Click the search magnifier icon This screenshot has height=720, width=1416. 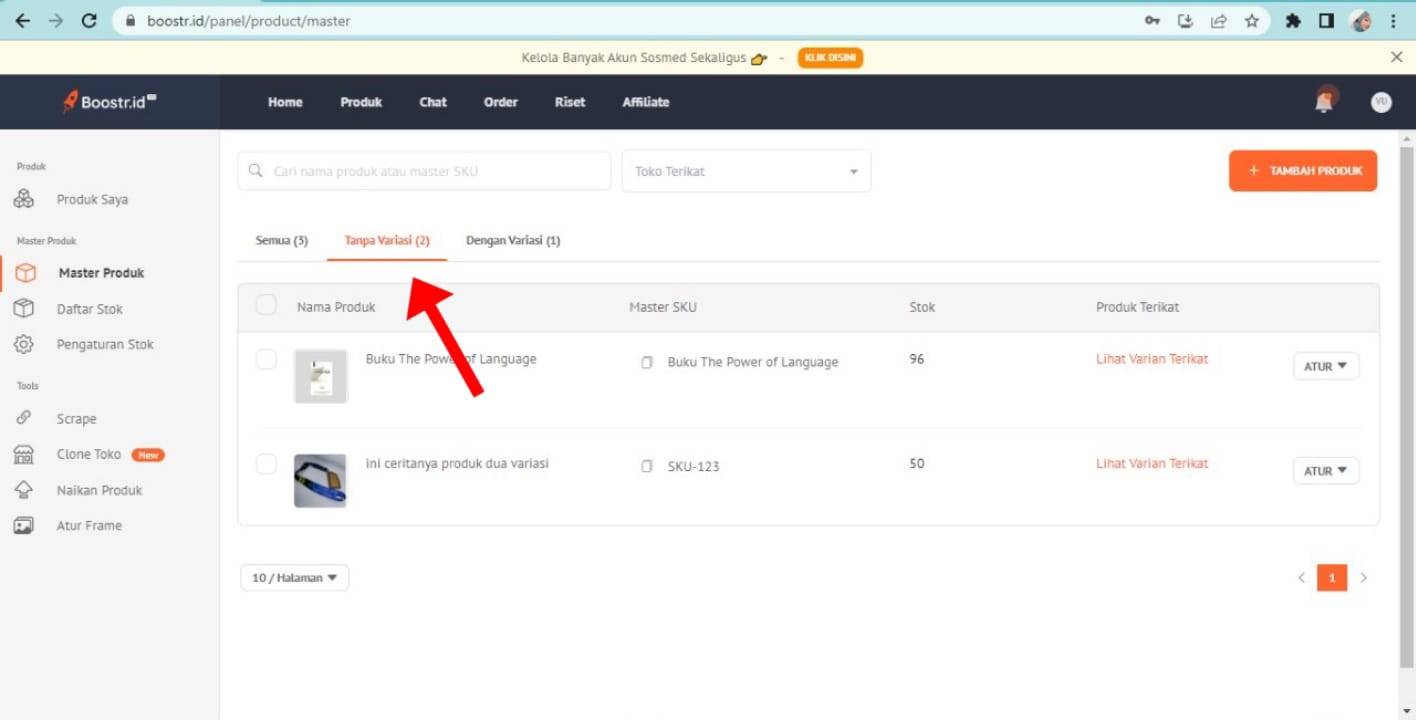pos(256,171)
